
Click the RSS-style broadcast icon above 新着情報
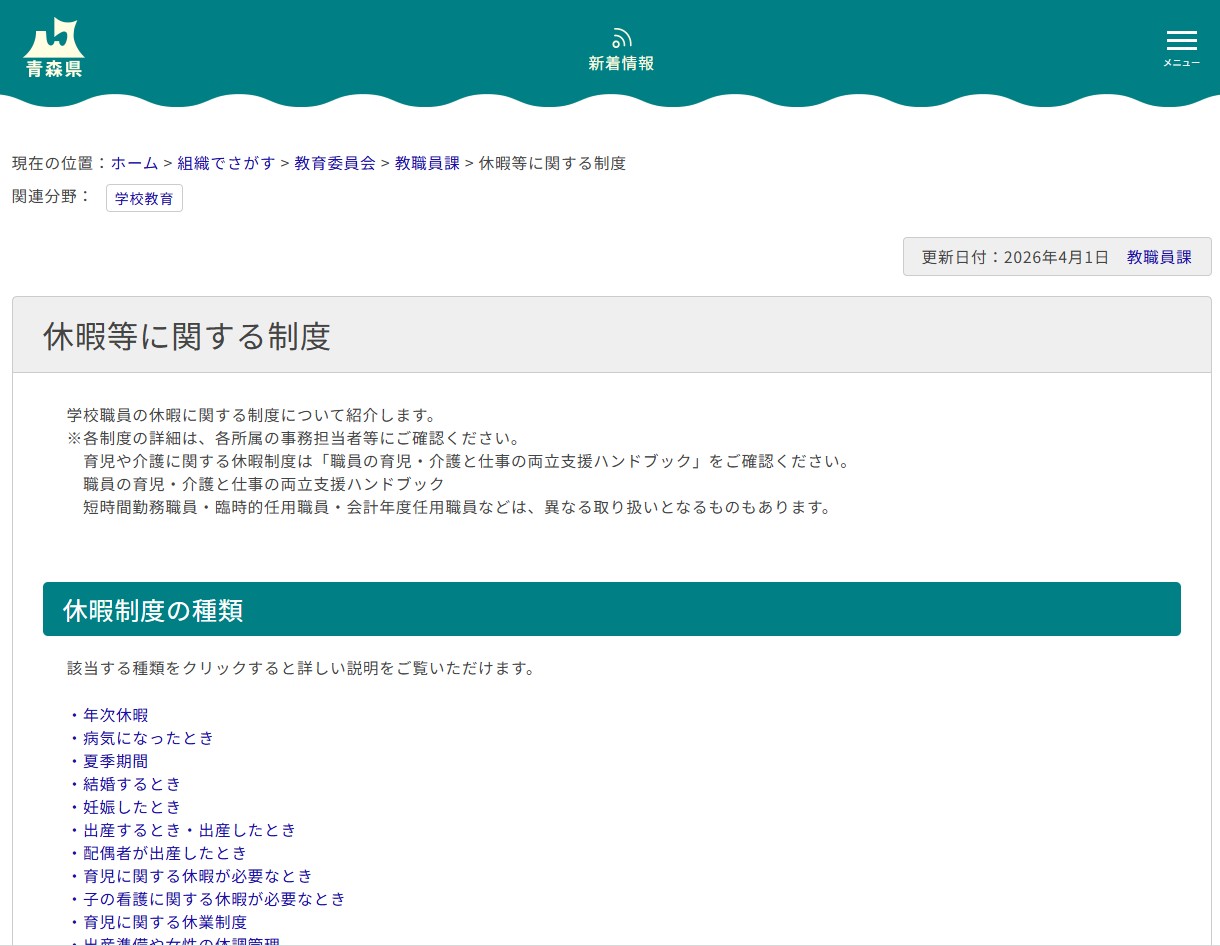(621, 38)
